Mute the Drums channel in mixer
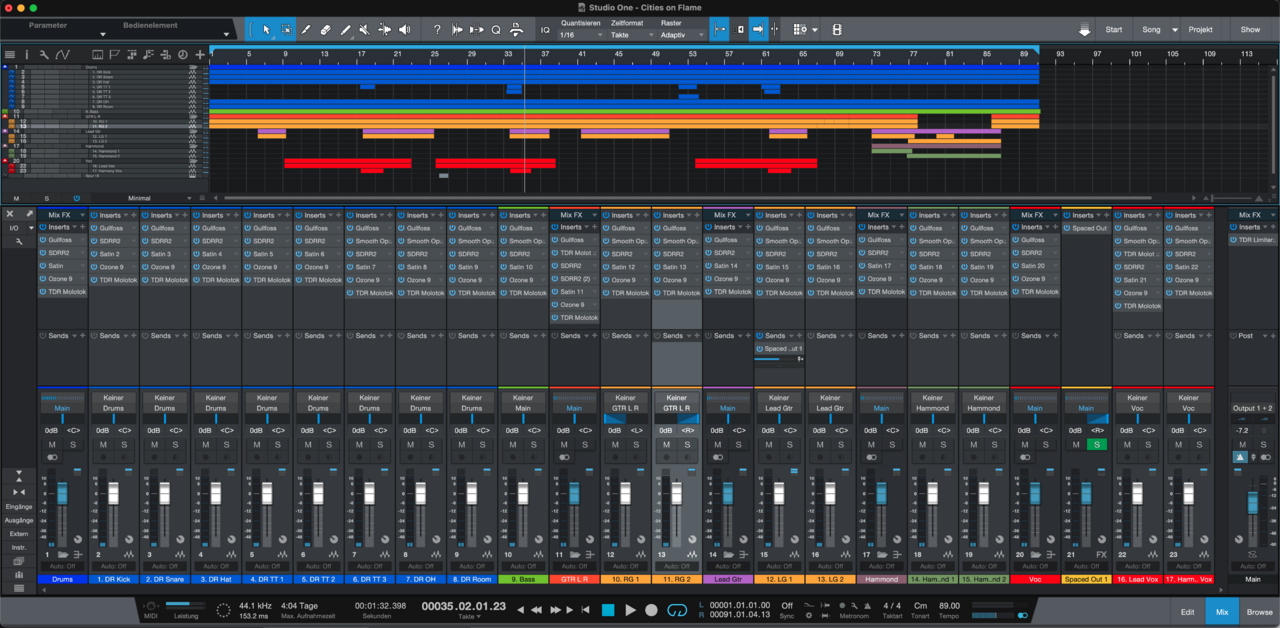 click(x=50, y=444)
